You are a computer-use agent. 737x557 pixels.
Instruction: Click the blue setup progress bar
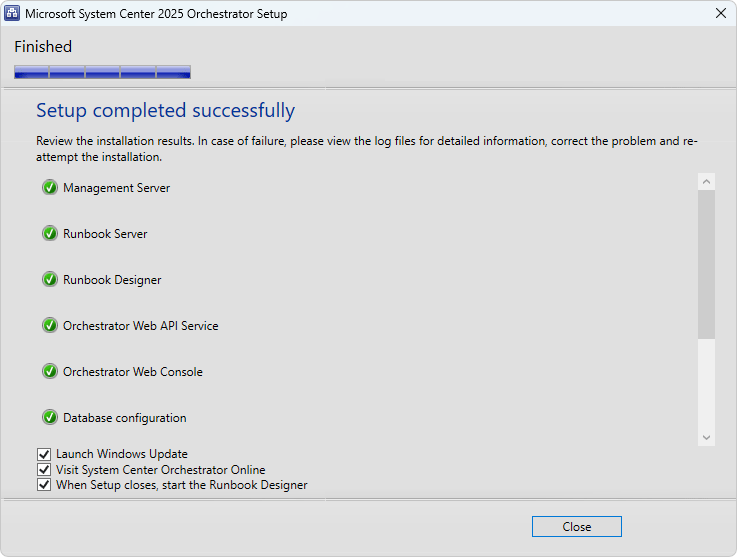102,72
